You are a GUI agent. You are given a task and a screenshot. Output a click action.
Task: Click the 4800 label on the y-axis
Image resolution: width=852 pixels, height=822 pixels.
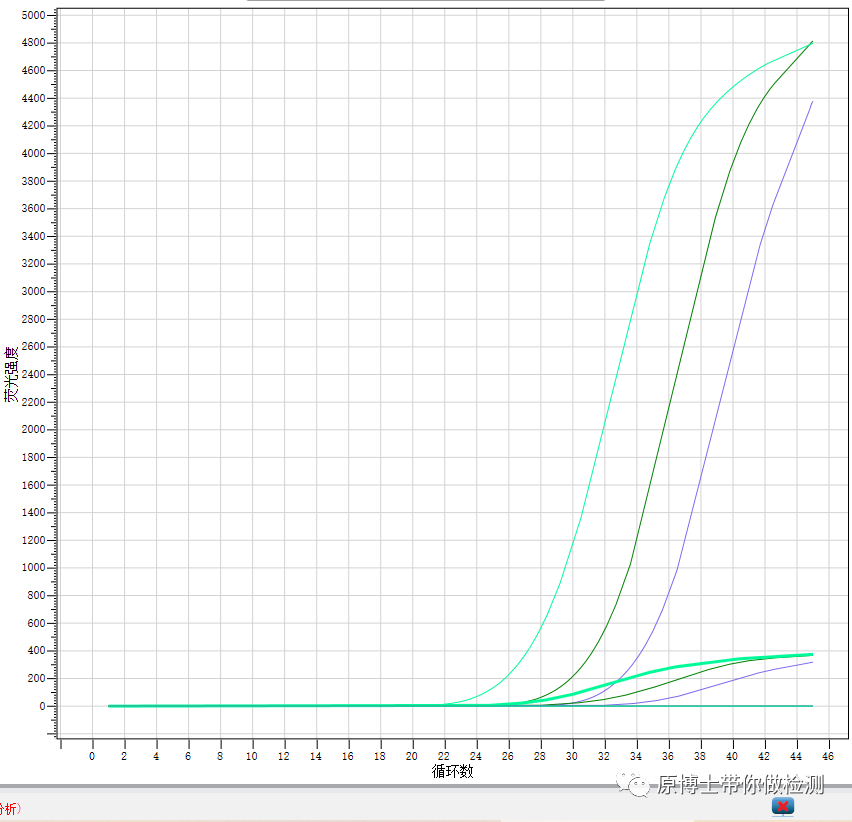[x=32, y=43]
